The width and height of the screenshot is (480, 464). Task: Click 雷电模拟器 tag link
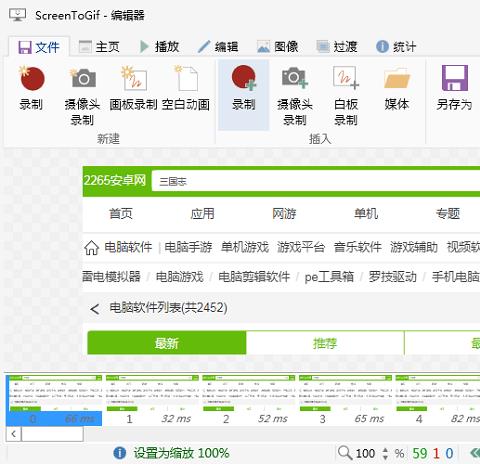pyautogui.click(x=111, y=277)
